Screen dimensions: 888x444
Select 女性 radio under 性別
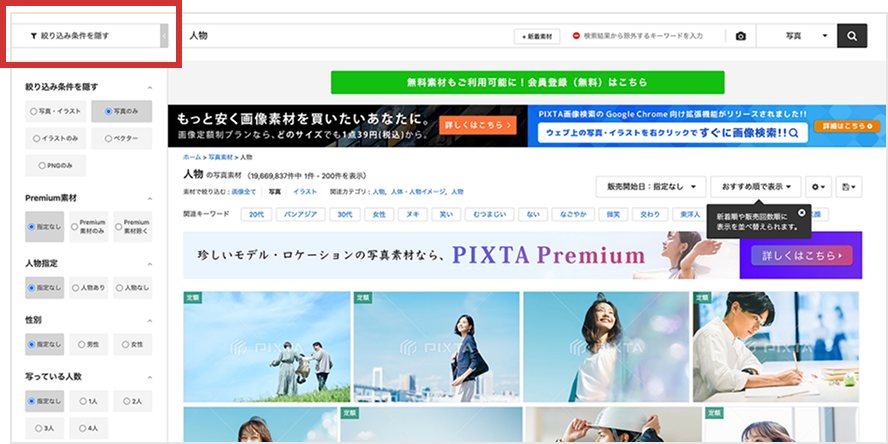point(133,344)
